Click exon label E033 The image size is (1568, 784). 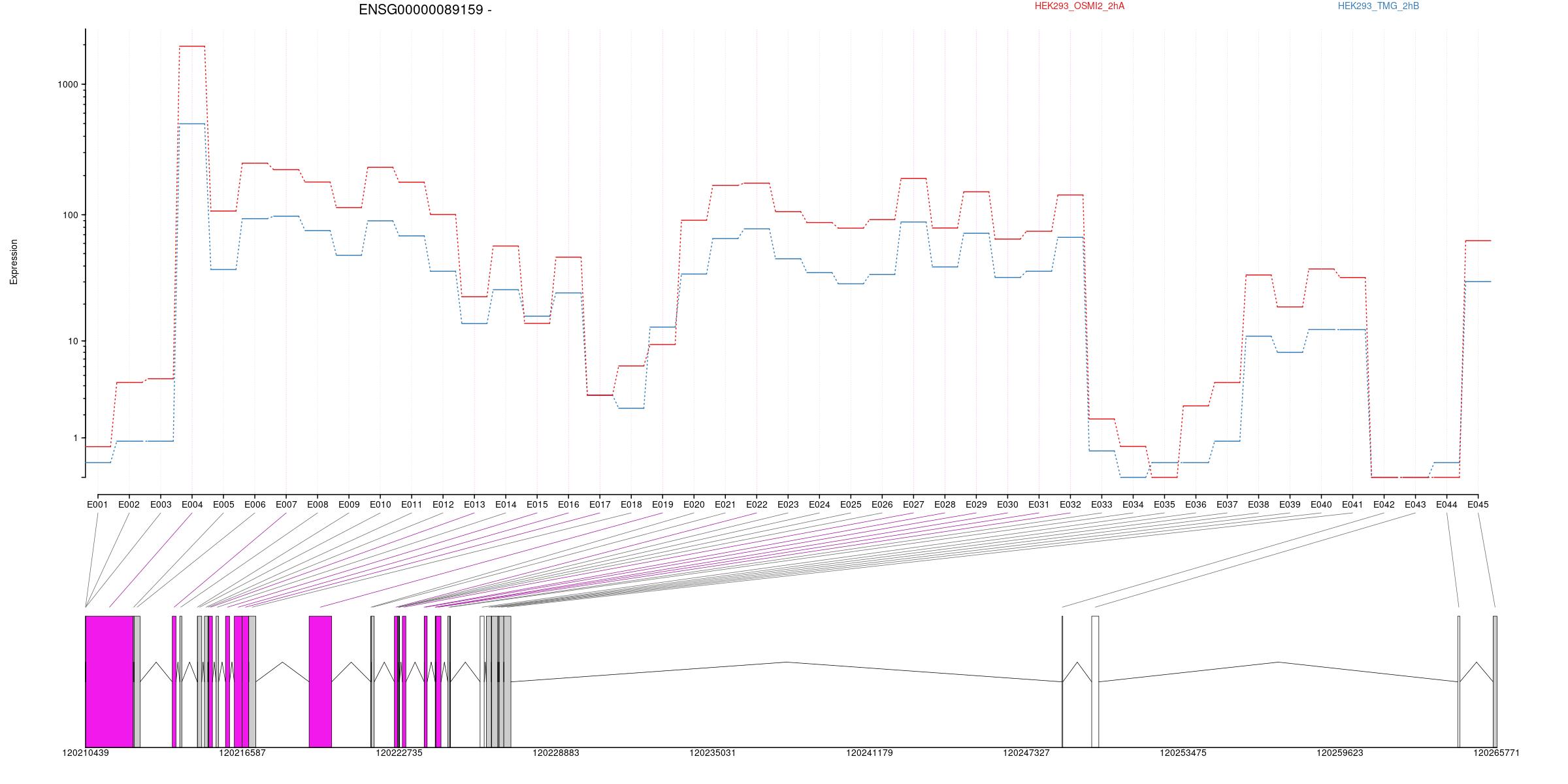tap(1102, 504)
